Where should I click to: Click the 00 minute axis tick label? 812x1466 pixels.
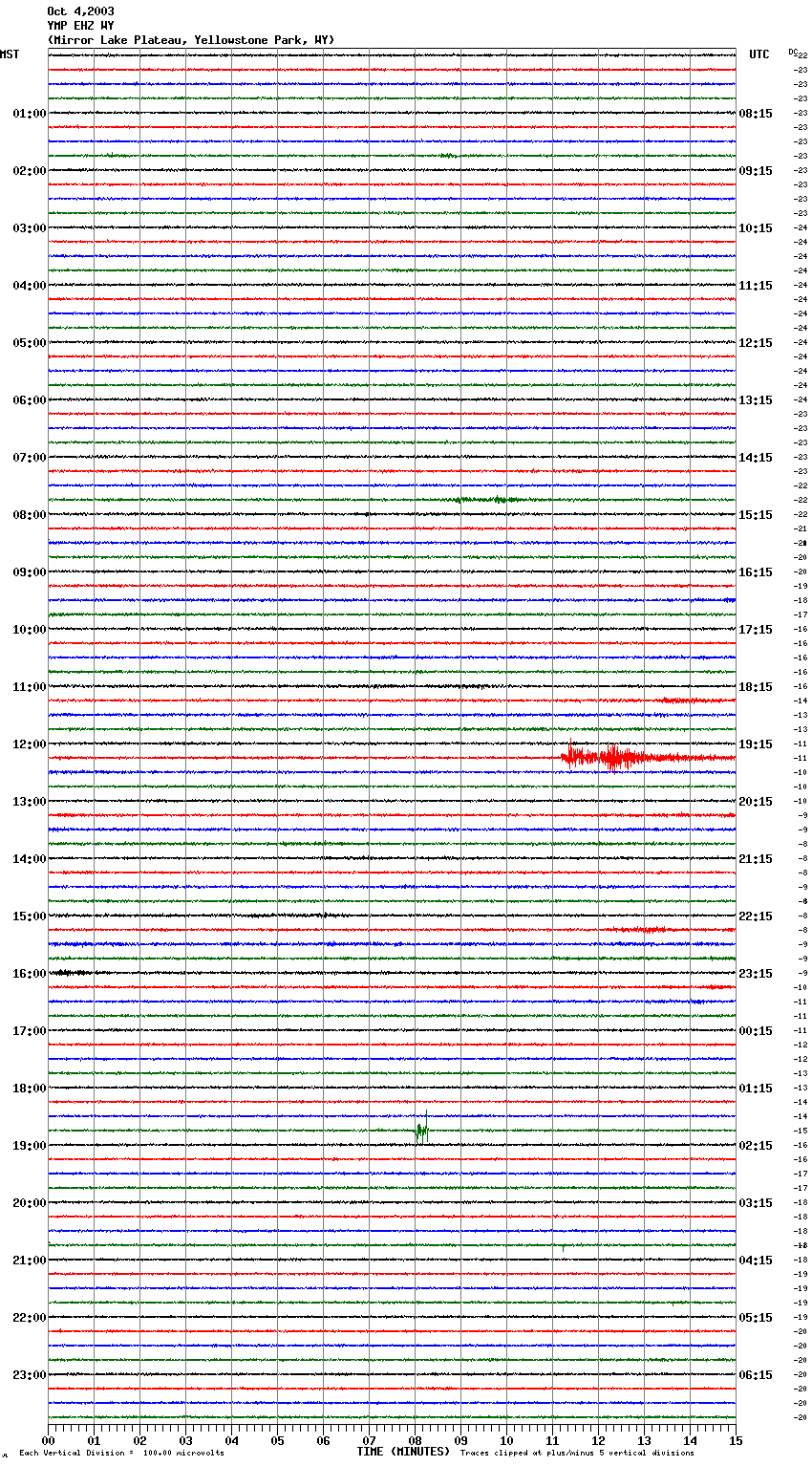coord(49,1441)
